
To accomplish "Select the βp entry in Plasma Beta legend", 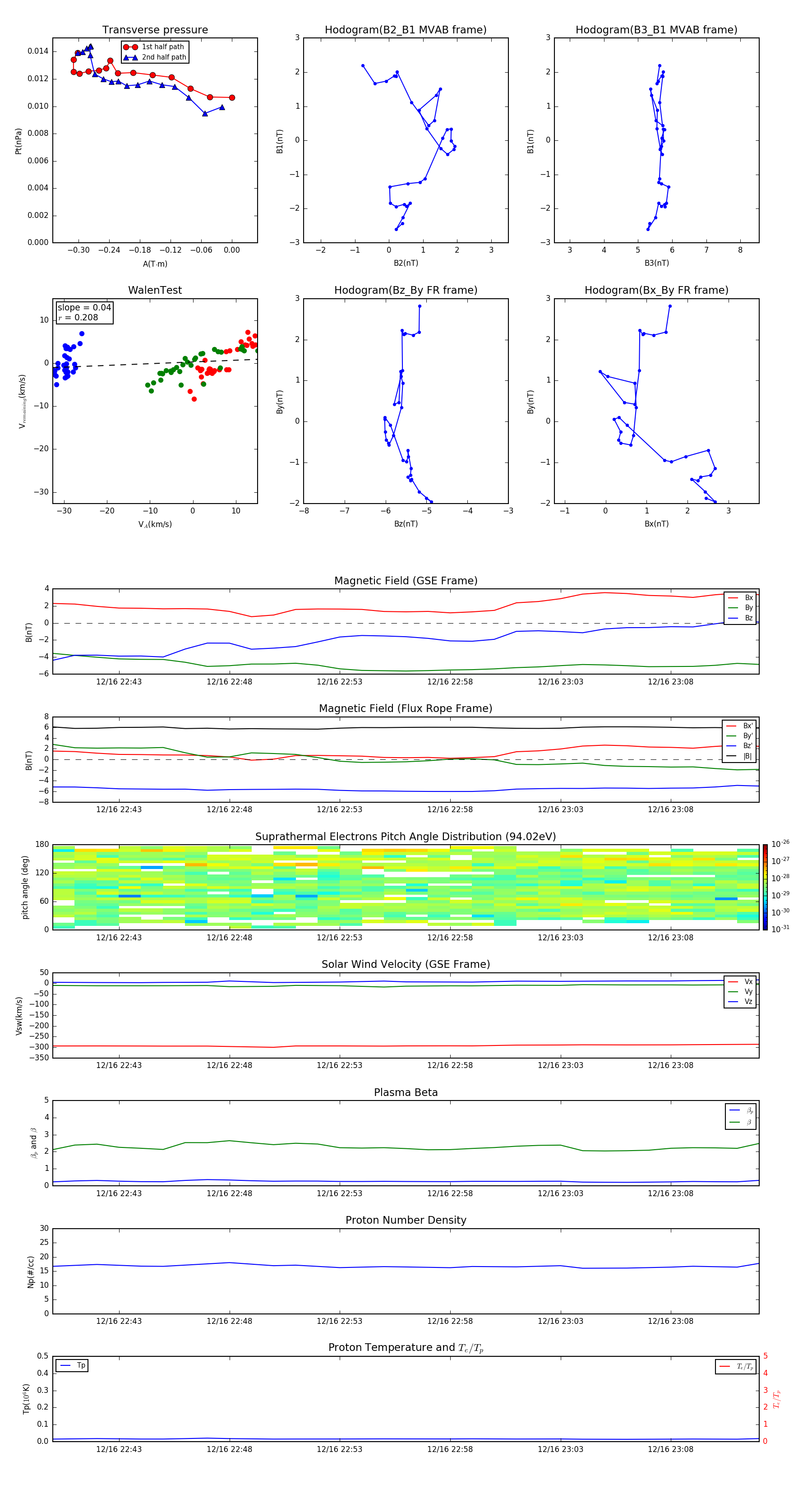I will (742, 1110).
